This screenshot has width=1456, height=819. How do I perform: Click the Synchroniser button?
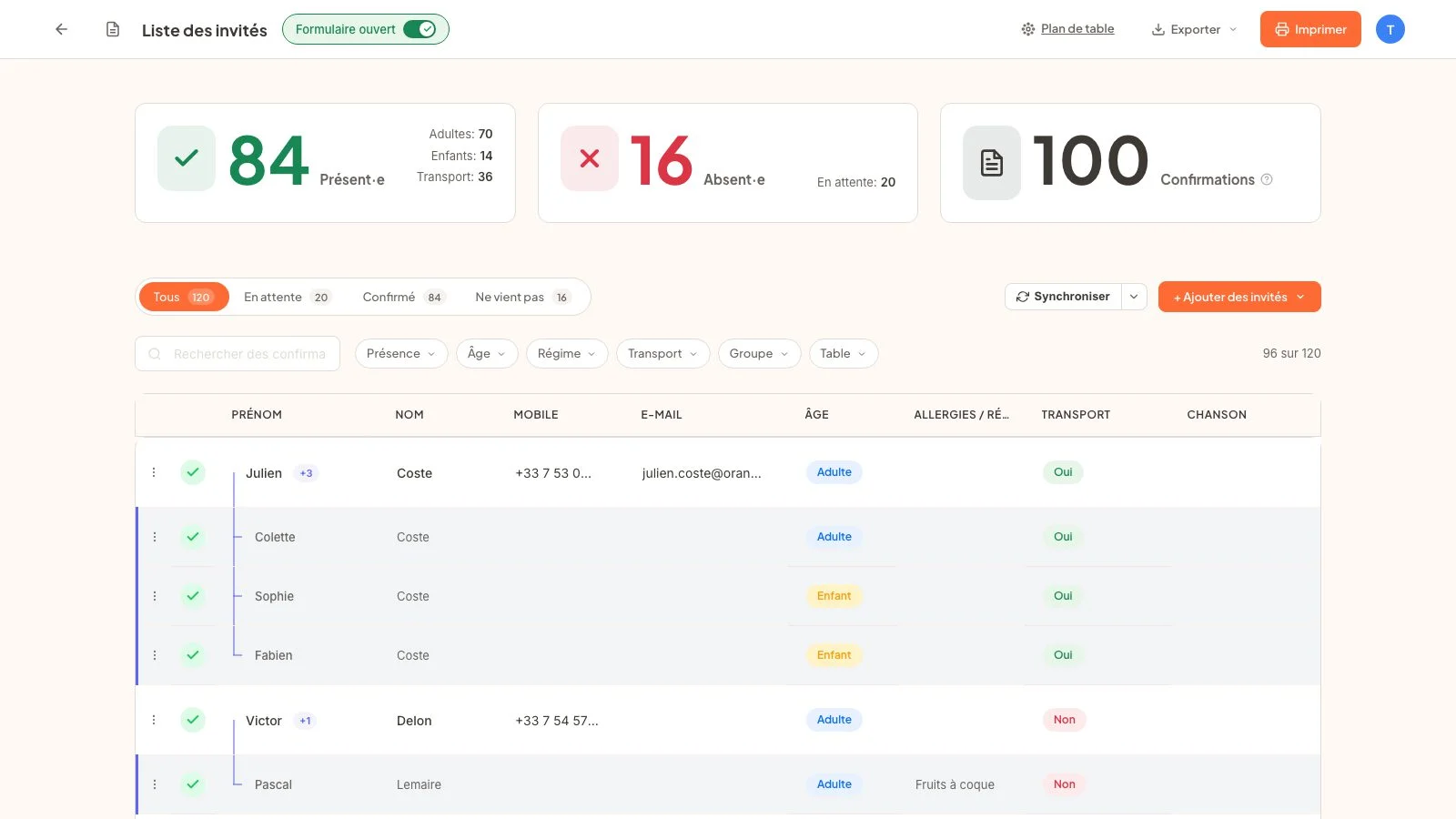[x=1064, y=297]
